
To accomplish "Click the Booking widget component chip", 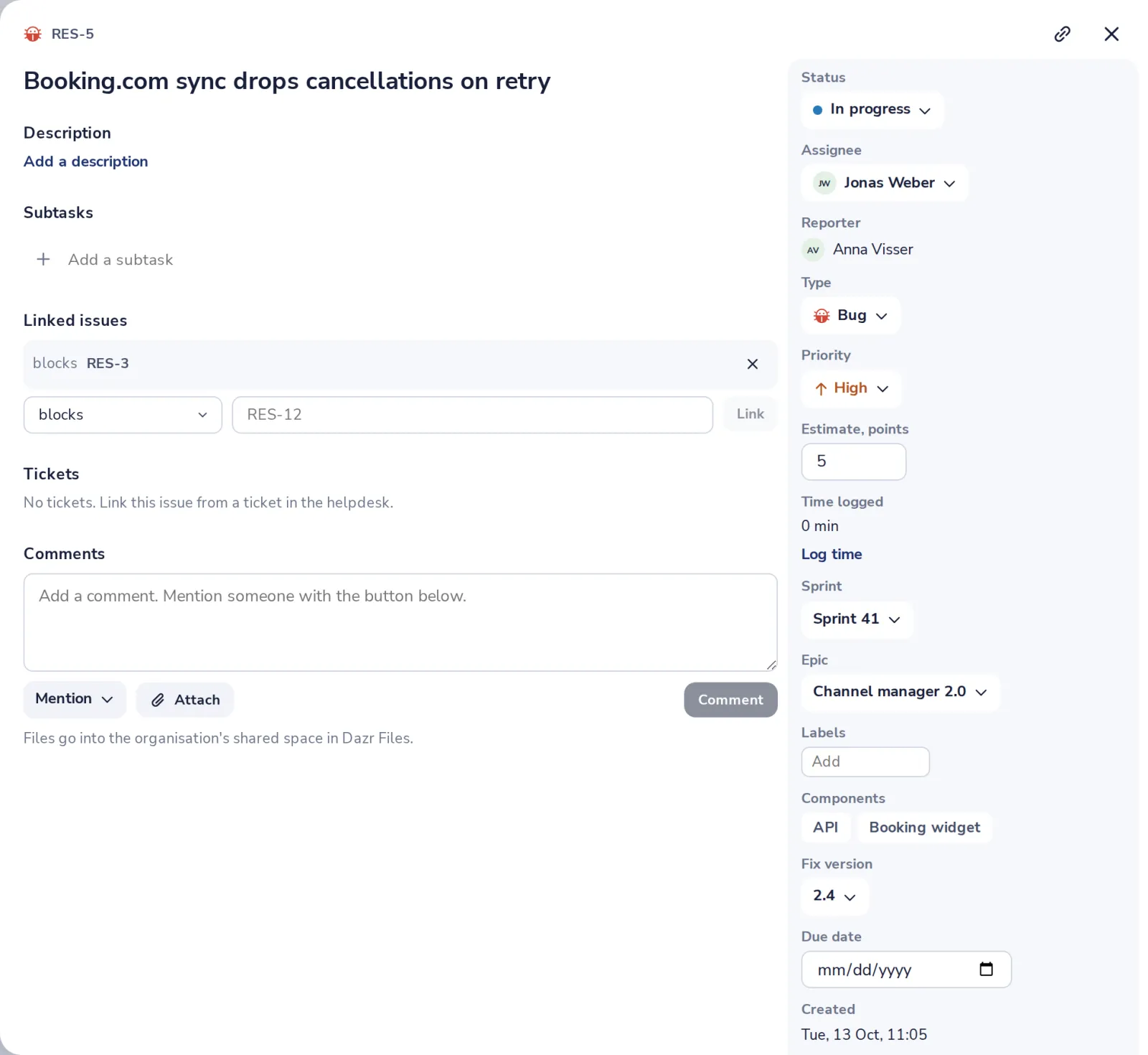I will click(x=924, y=827).
